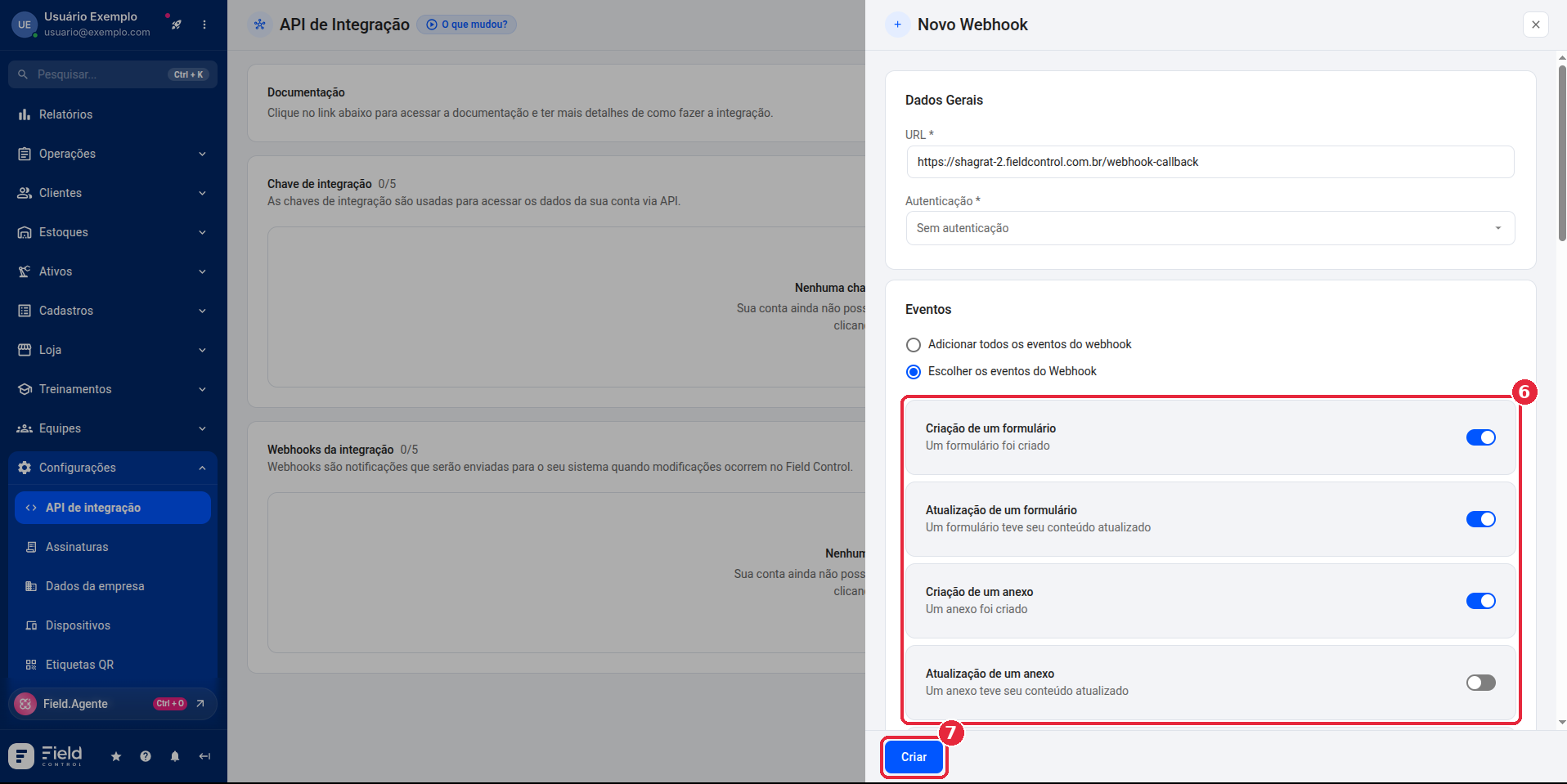Turn off the Atualização de um formulário toggle
This screenshot has height=784, width=1567.
pyautogui.click(x=1480, y=519)
